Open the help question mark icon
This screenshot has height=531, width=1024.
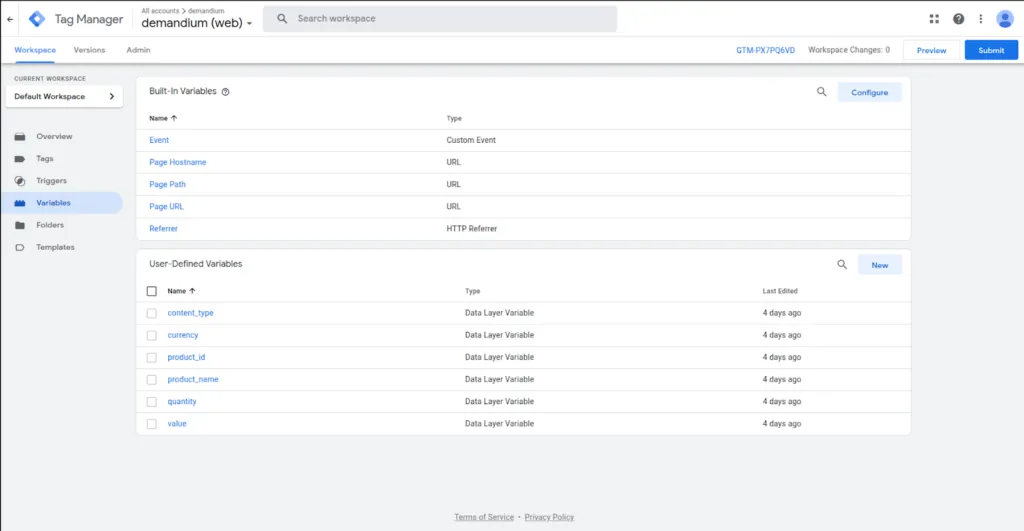pyautogui.click(x=958, y=19)
